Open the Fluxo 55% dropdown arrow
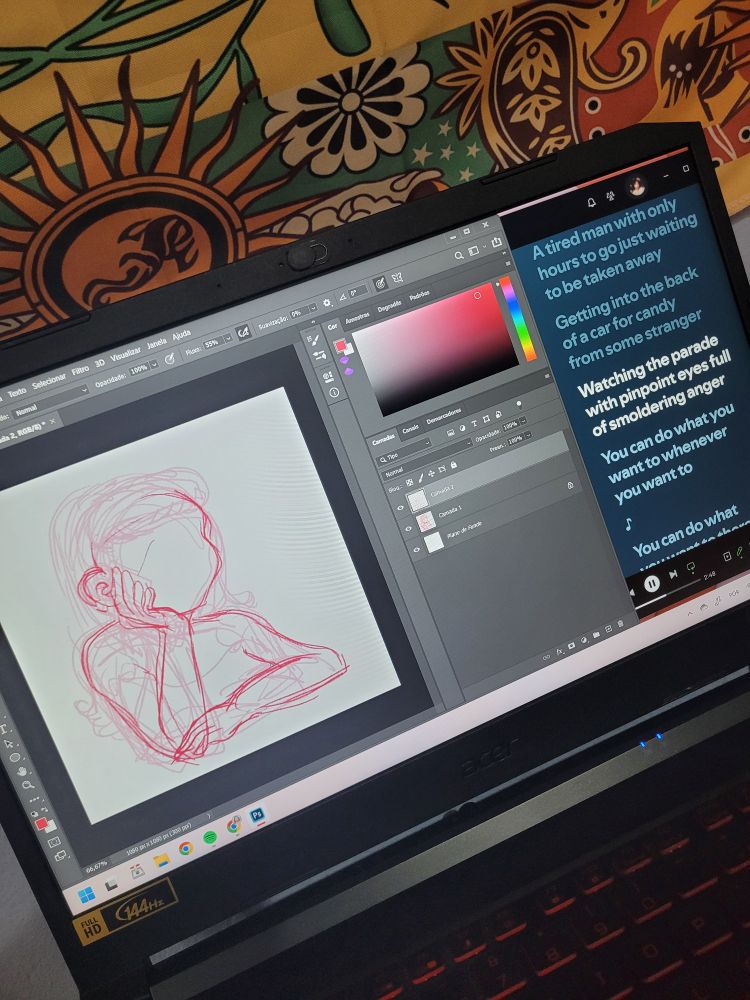This screenshot has width=750, height=1000. [228, 338]
